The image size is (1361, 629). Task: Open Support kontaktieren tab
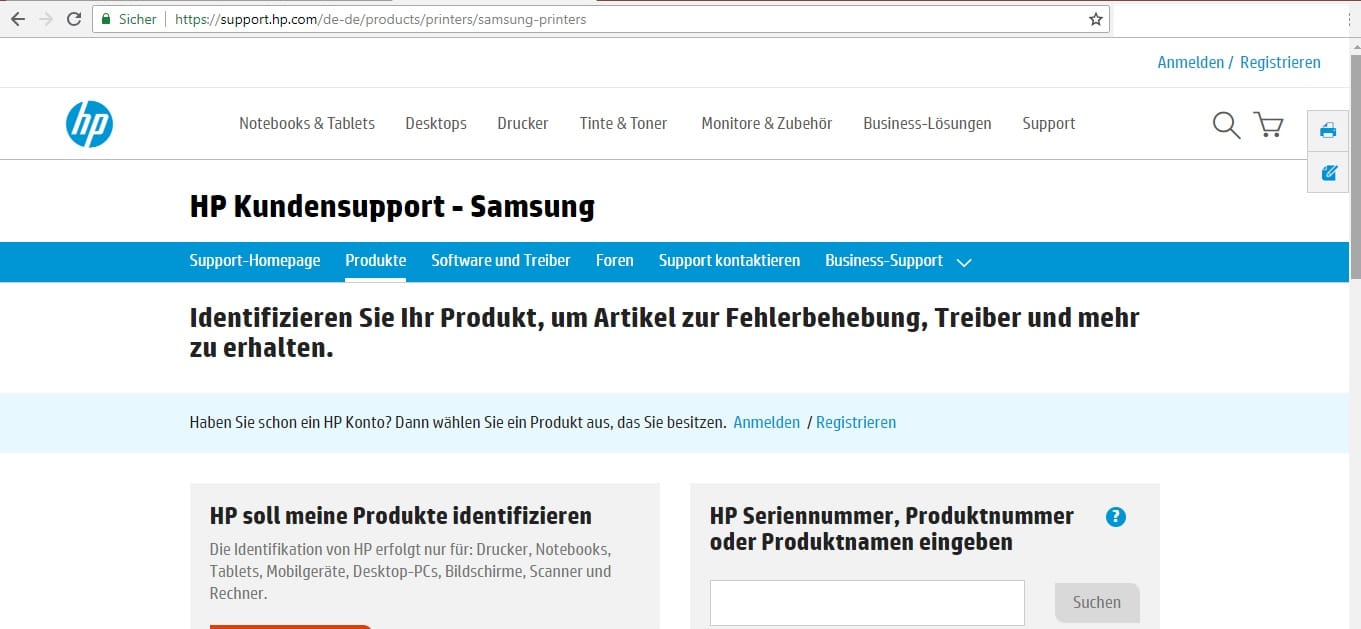pyautogui.click(x=729, y=260)
